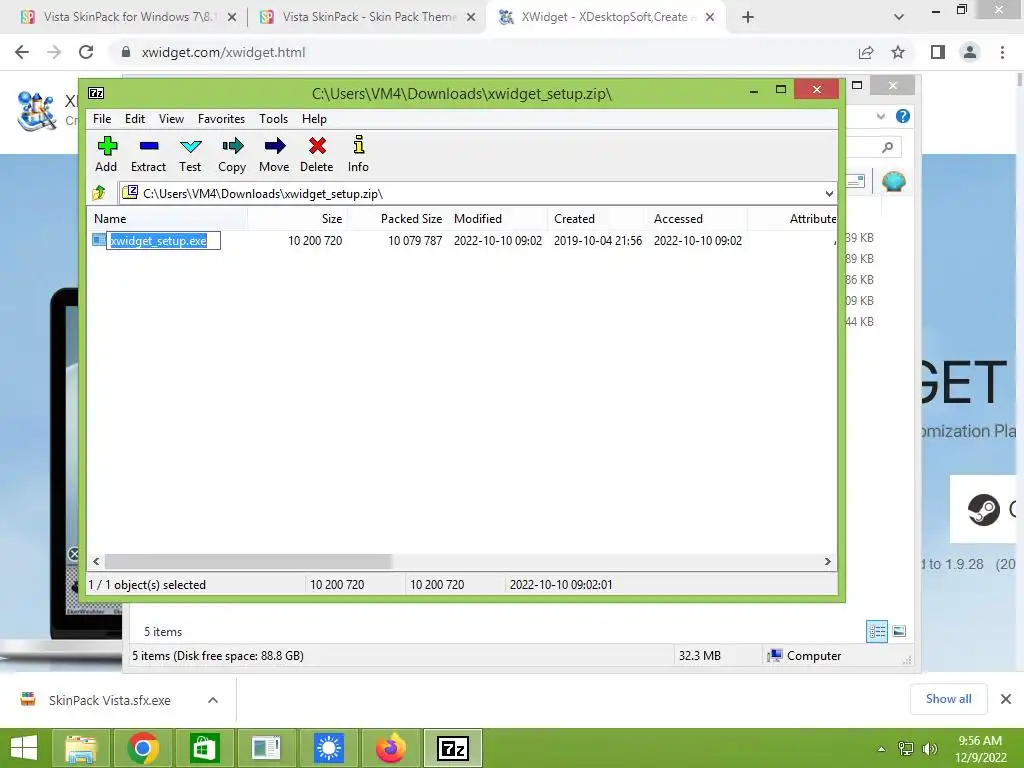Open the Chrome three-dot menu
Screen dimensions: 1024x768
pos(1002,52)
